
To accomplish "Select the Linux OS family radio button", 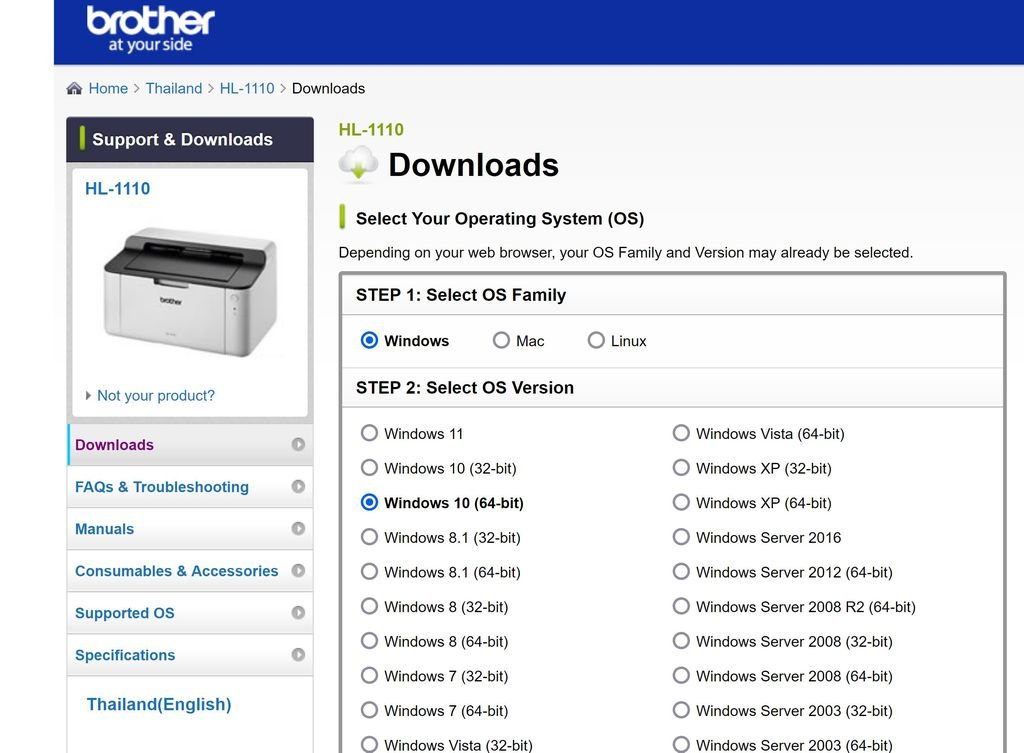I will tap(596, 340).
